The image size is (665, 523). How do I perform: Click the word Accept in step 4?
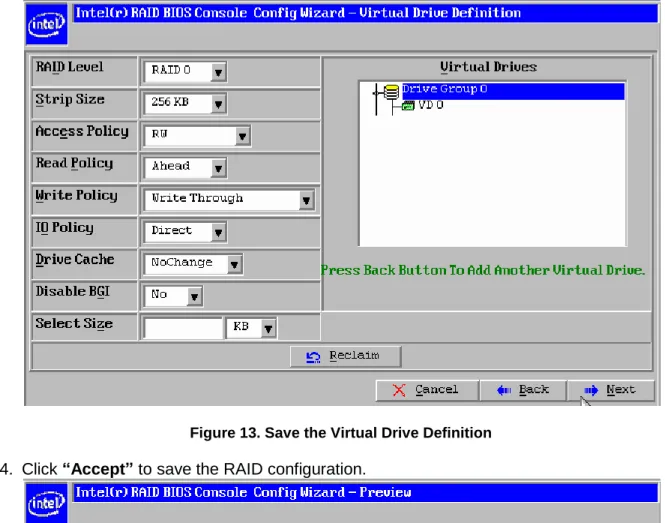pos(98,469)
